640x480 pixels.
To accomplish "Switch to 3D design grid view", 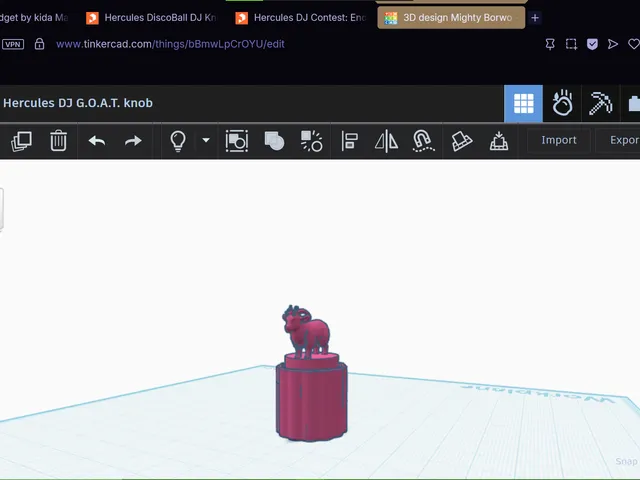I will [x=523, y=104].
